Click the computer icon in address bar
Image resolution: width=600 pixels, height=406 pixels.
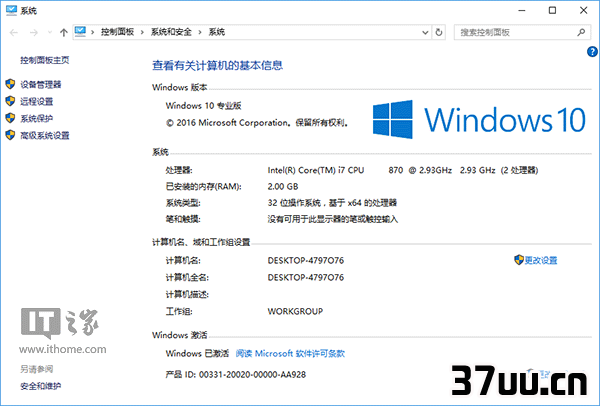80,31
